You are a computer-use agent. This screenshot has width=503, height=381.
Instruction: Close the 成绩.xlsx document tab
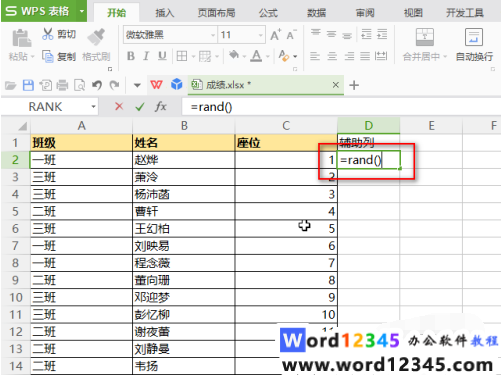tap(336, 85)
